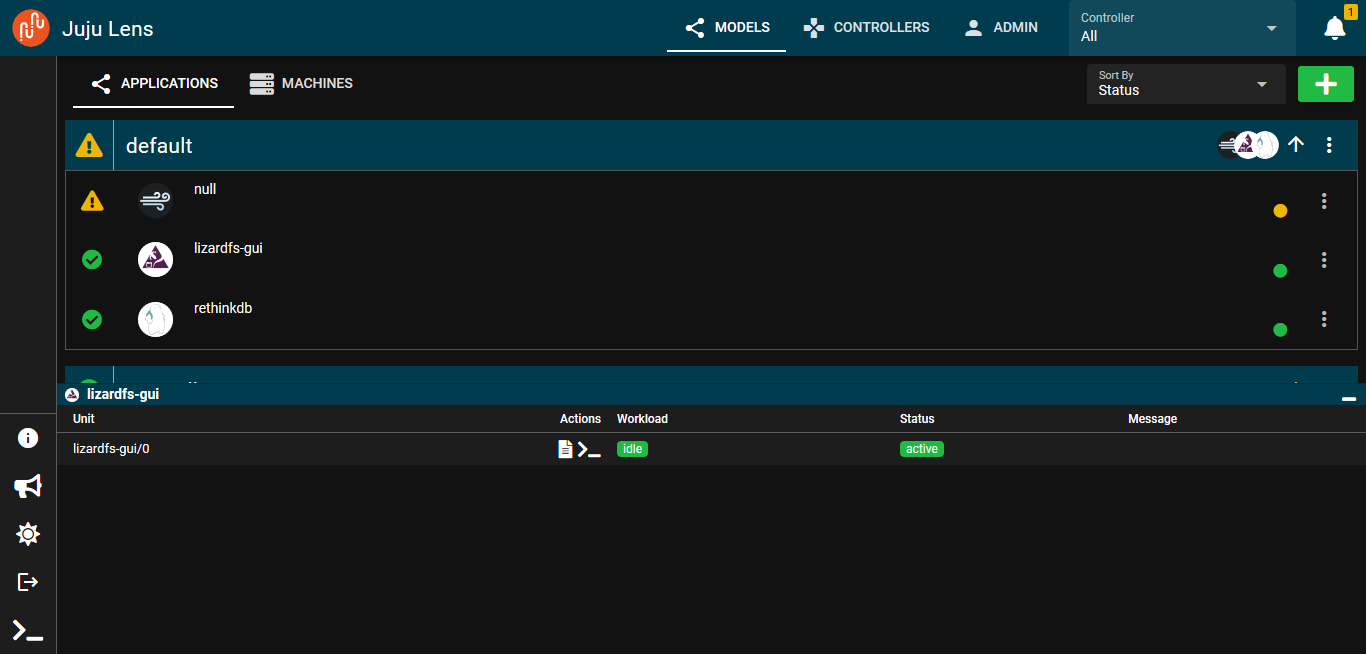Screen dimensions: 1366x654
Task: Click the lizardfs-gui panel title text
Action: click(x=123, y=395)
